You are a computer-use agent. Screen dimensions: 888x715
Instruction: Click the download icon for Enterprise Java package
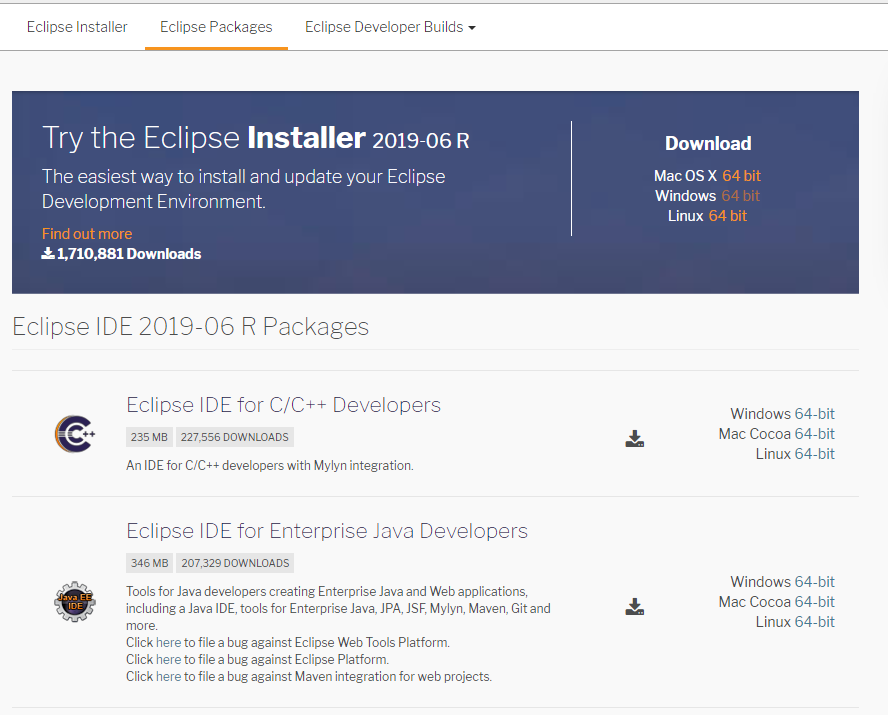635,607
